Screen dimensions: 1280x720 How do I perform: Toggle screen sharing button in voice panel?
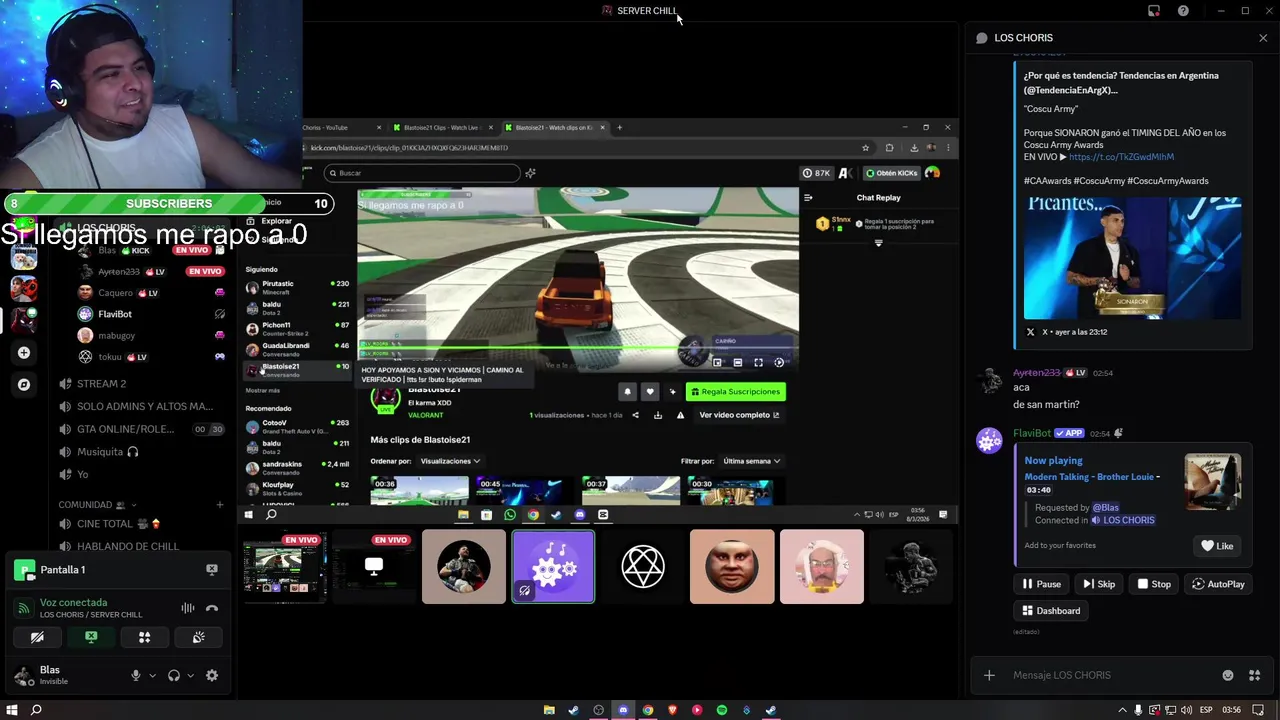click(91, 637)
